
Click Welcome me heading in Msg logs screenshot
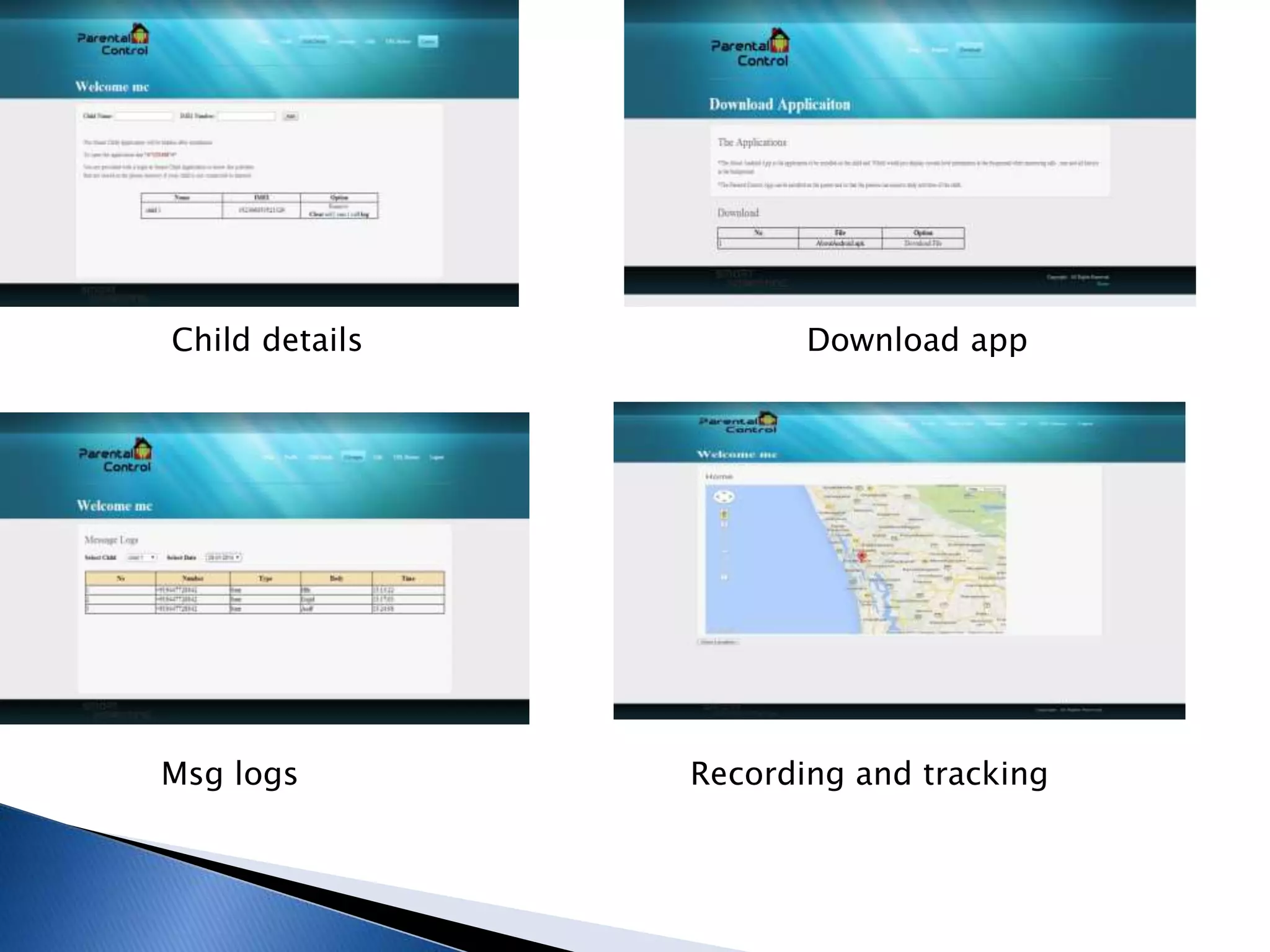115,506
